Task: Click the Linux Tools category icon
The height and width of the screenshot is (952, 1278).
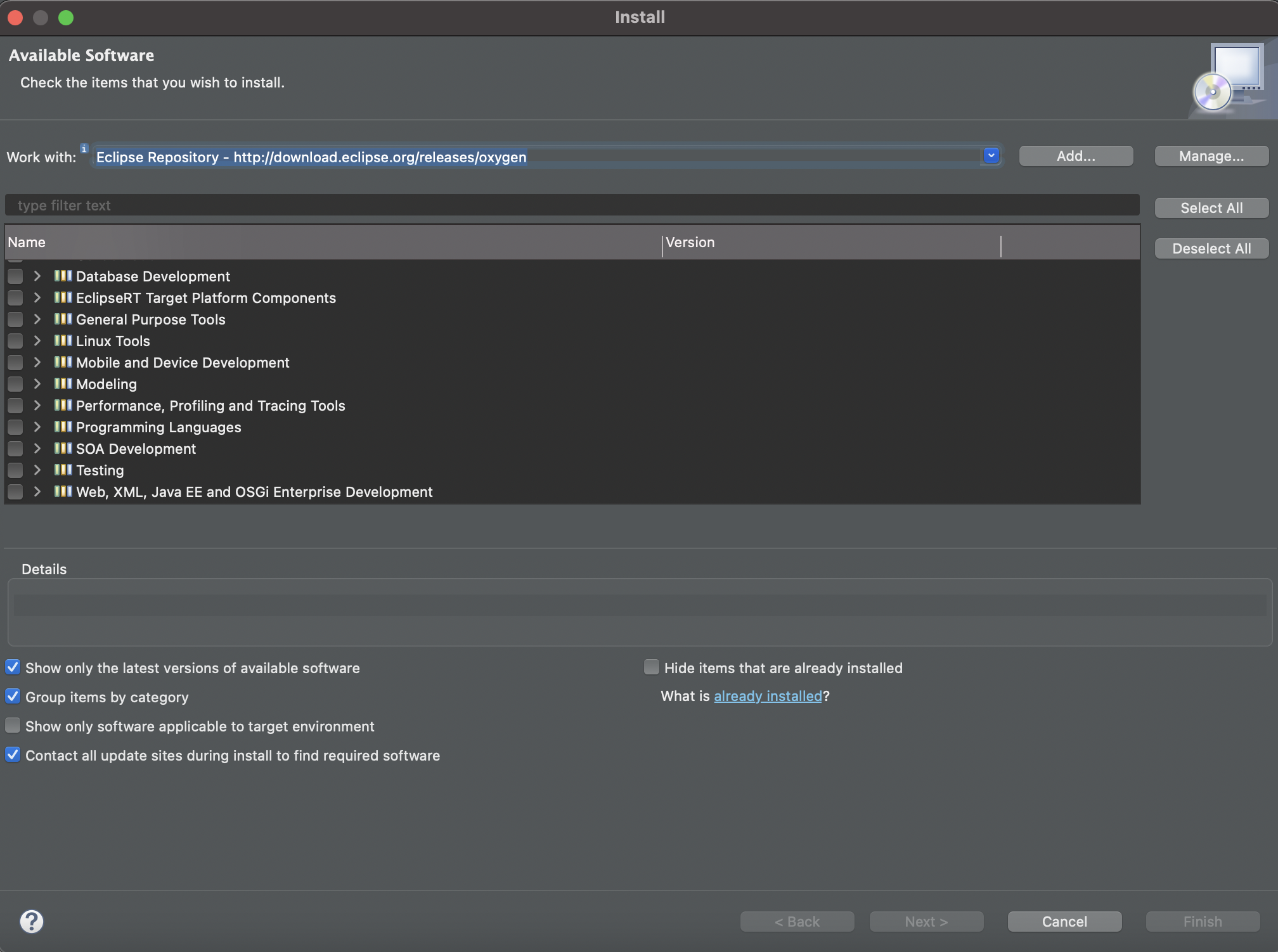Action: [63, 340]
